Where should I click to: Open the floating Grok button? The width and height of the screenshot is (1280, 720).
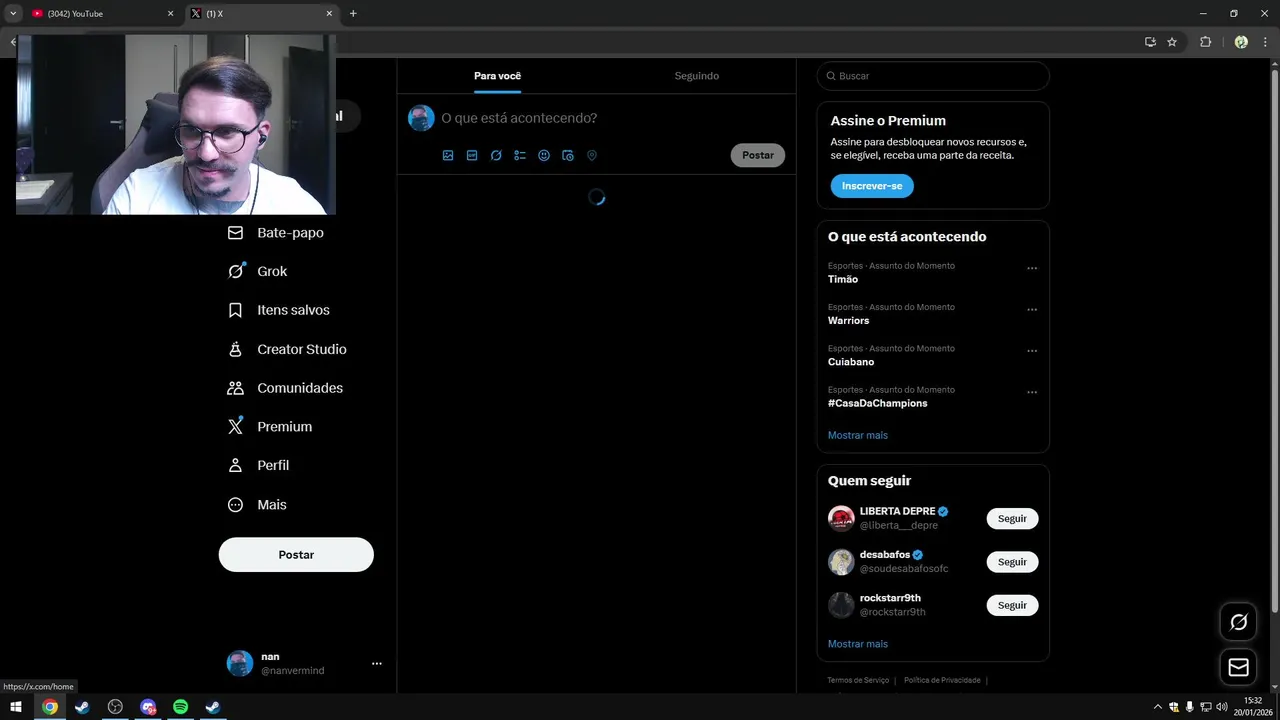(x=1238, y=622)
